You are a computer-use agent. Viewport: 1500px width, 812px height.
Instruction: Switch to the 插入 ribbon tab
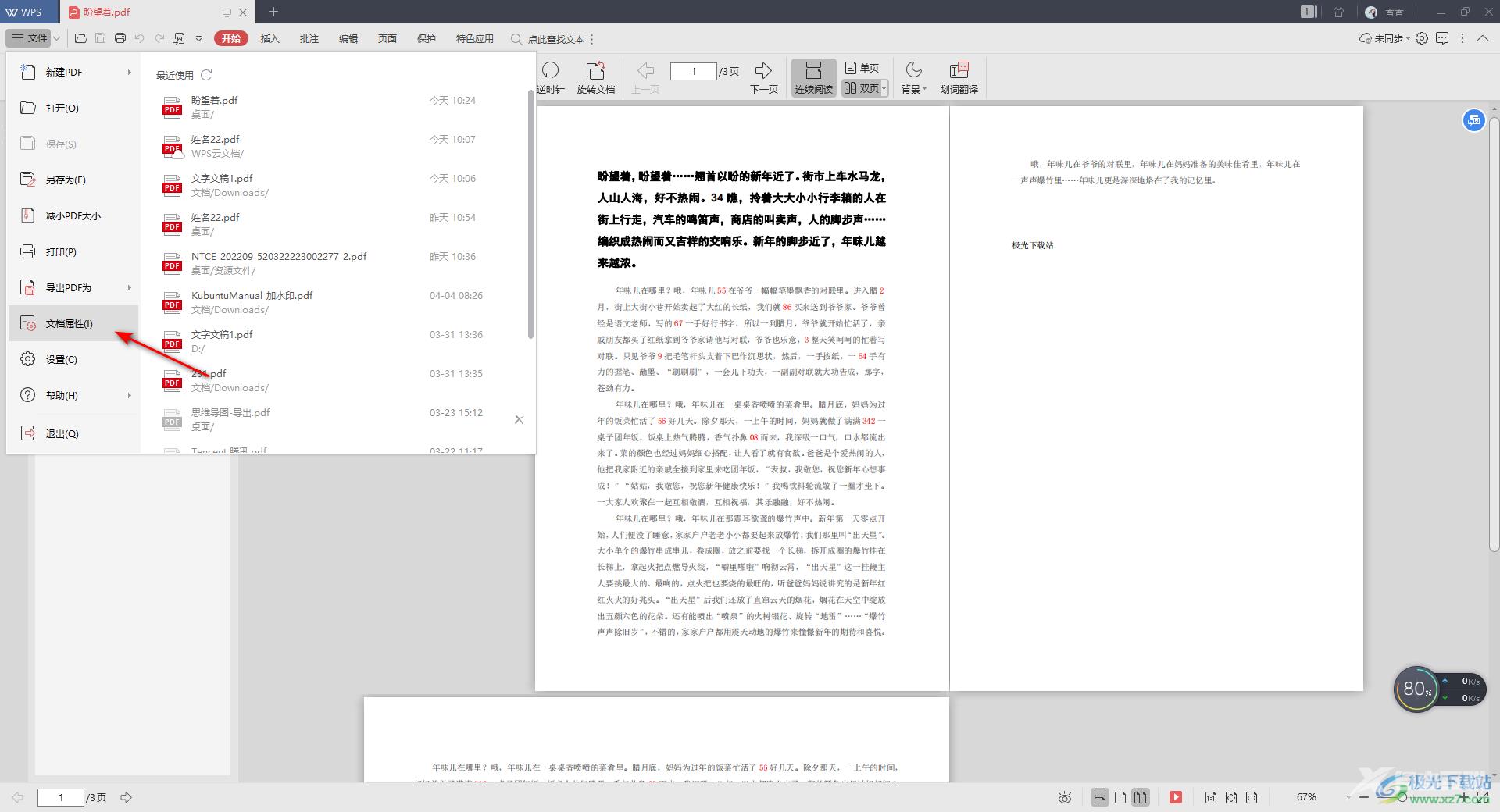click(x=270, y=38)
